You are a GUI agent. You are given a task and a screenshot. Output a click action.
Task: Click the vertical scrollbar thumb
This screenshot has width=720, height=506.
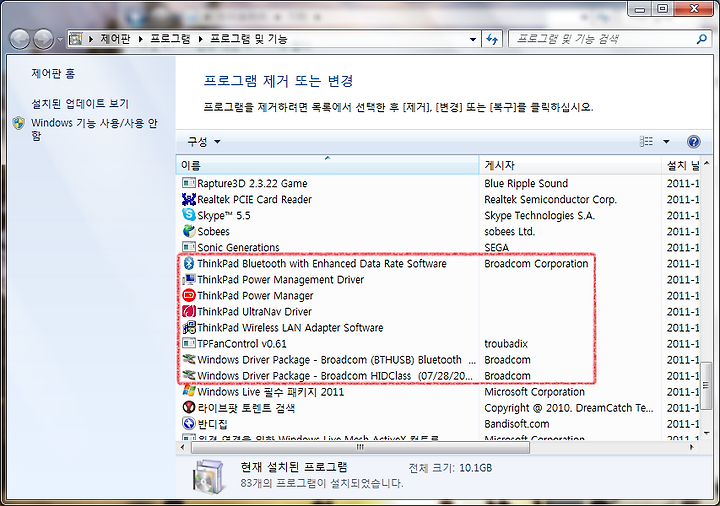pos(706,386)
